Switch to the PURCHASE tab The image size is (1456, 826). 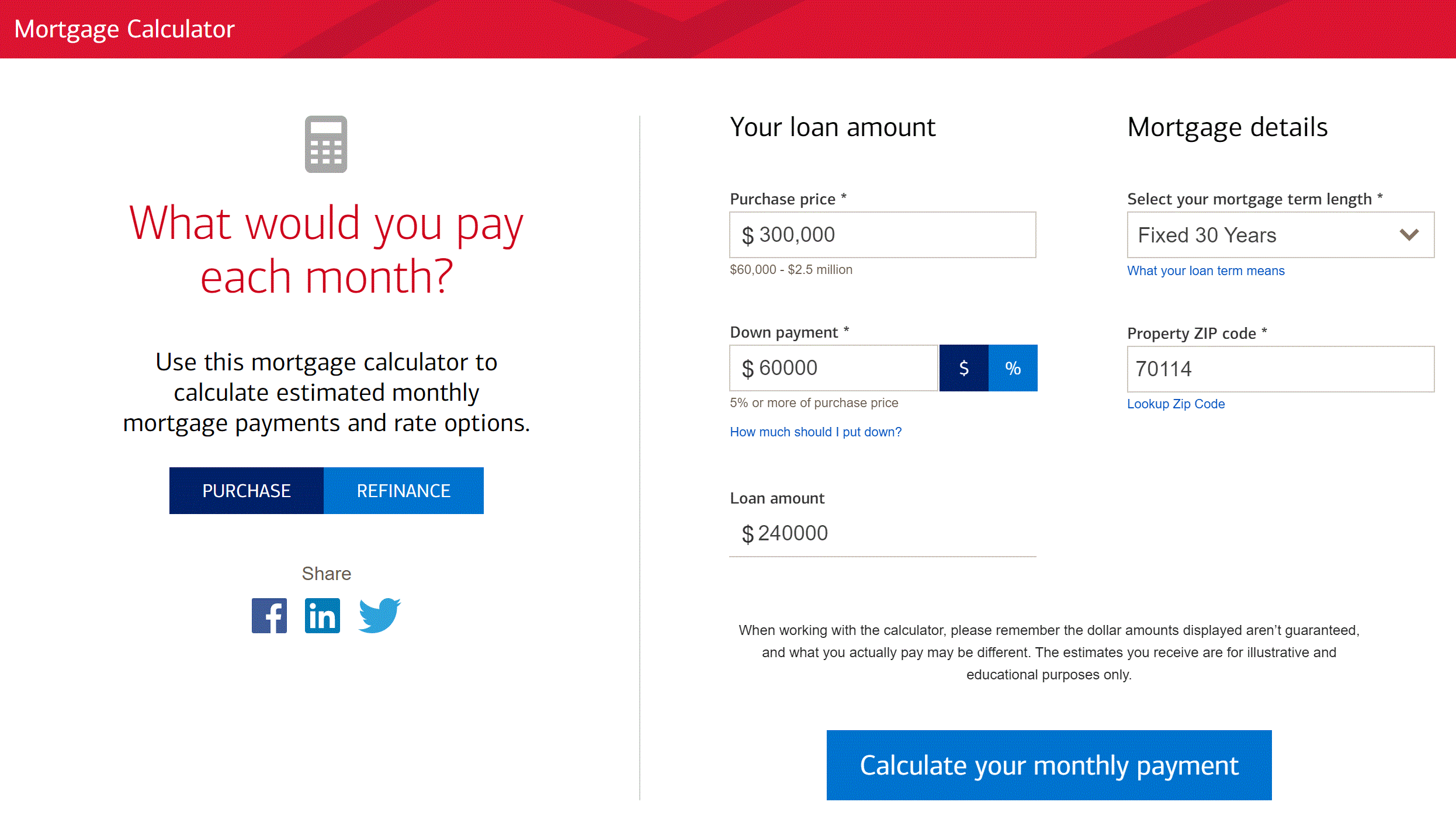point(246,490)
